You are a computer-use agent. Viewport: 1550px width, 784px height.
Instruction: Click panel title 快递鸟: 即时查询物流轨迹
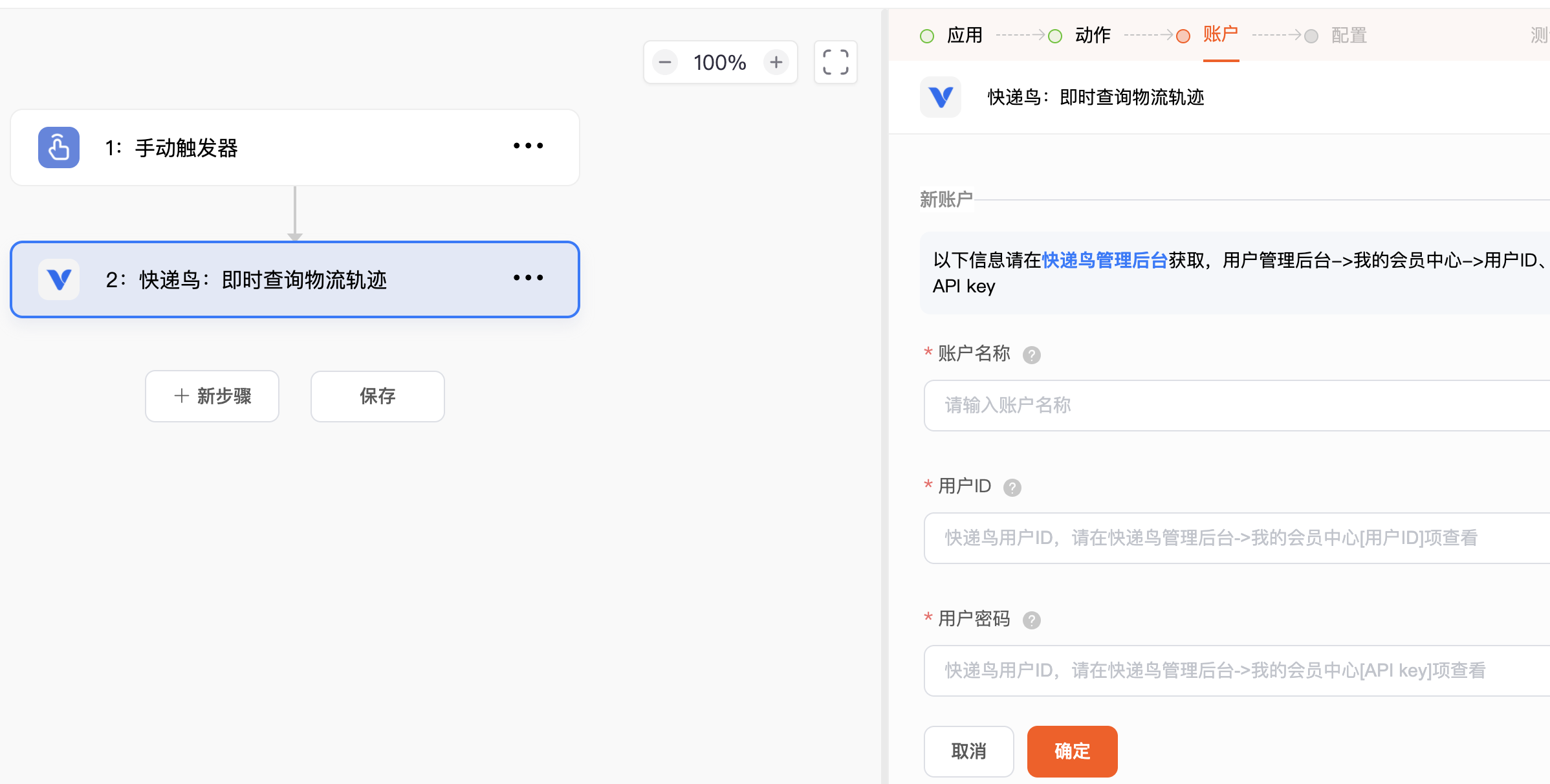1095,97
